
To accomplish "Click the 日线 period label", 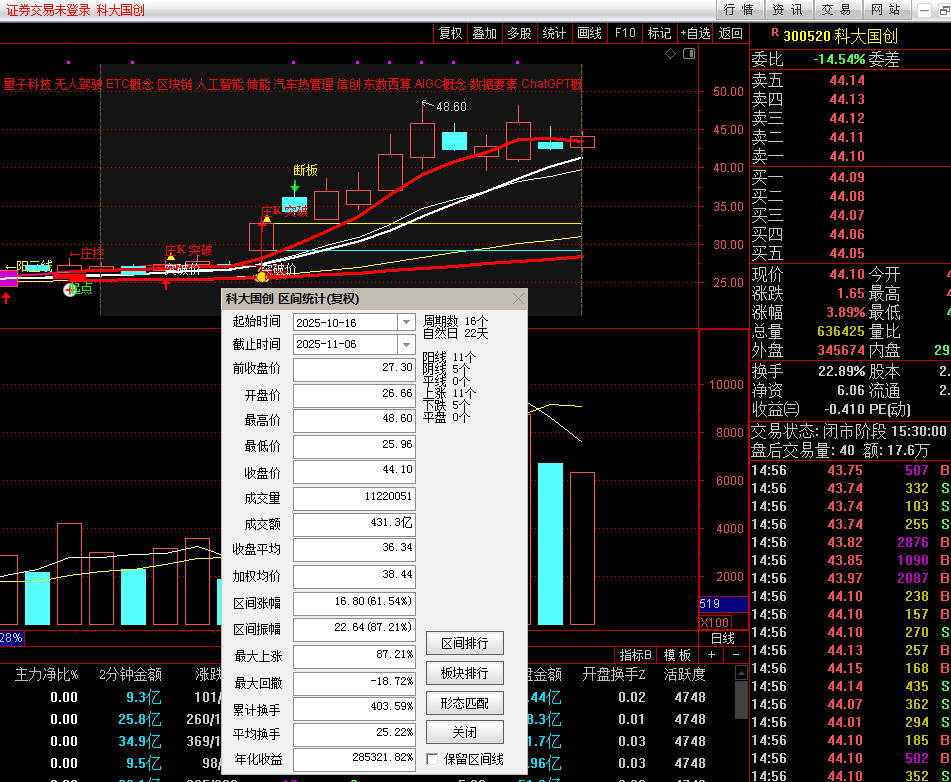I will [722, 638].
